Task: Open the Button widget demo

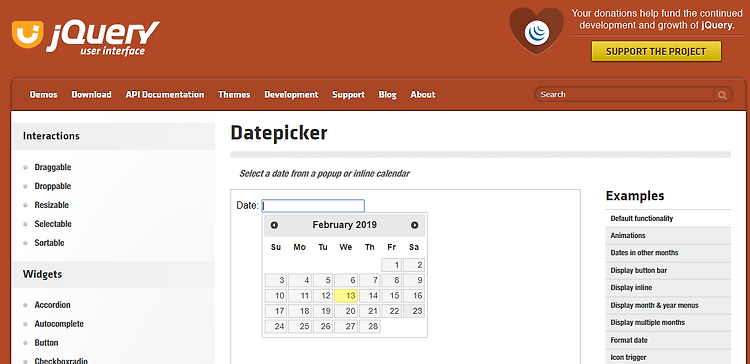Action: [46, 343]
